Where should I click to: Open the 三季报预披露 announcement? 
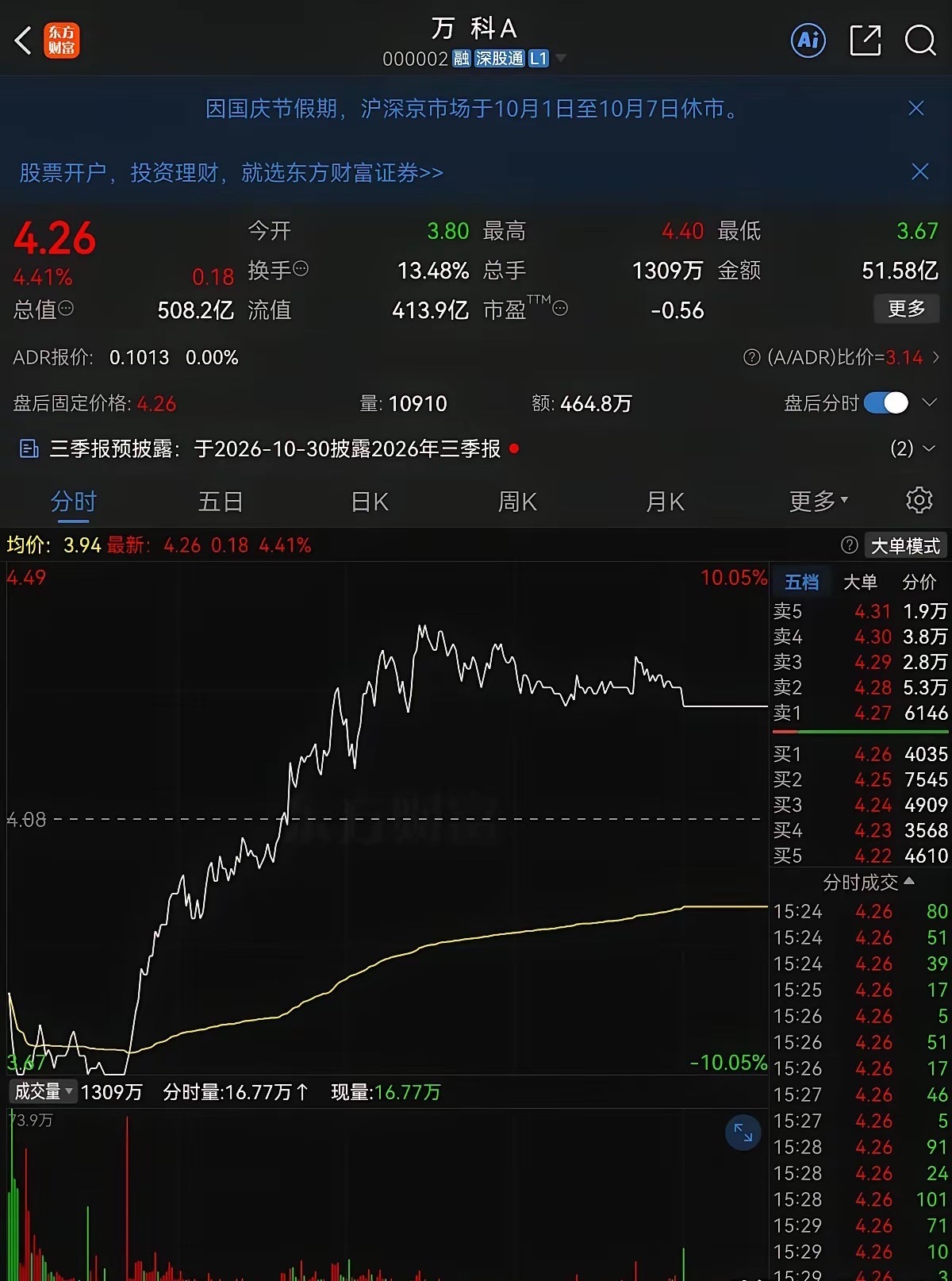(x=274, y=449)
